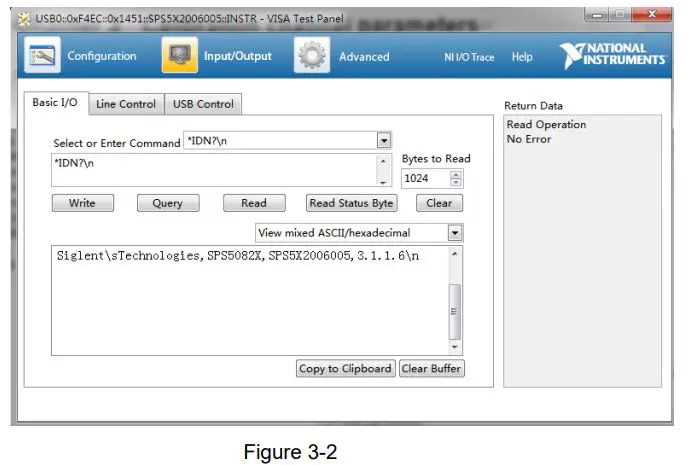
Task: Click the output buffer scrollbar thumb
Action: [455, 311]
